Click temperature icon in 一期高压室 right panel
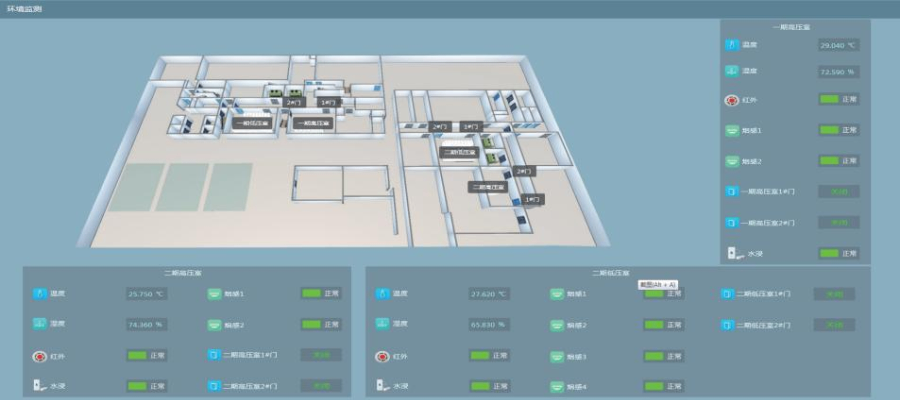900x400 pixels. click(x=732, y=45)
